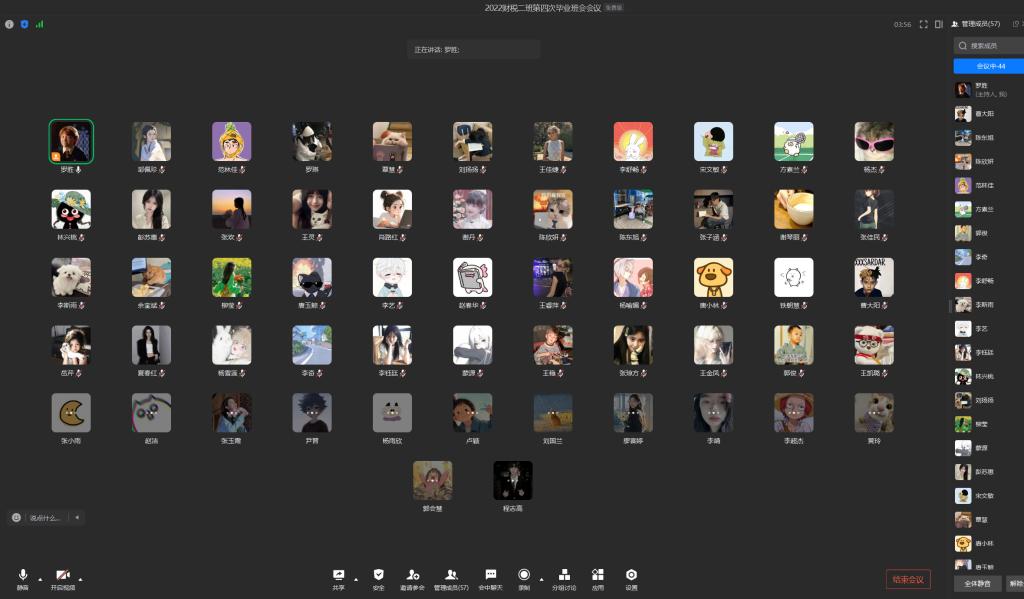Open 分组讨论 breakout rooms icon
This screenshot has width=1024, height=599.
point(565,575)
